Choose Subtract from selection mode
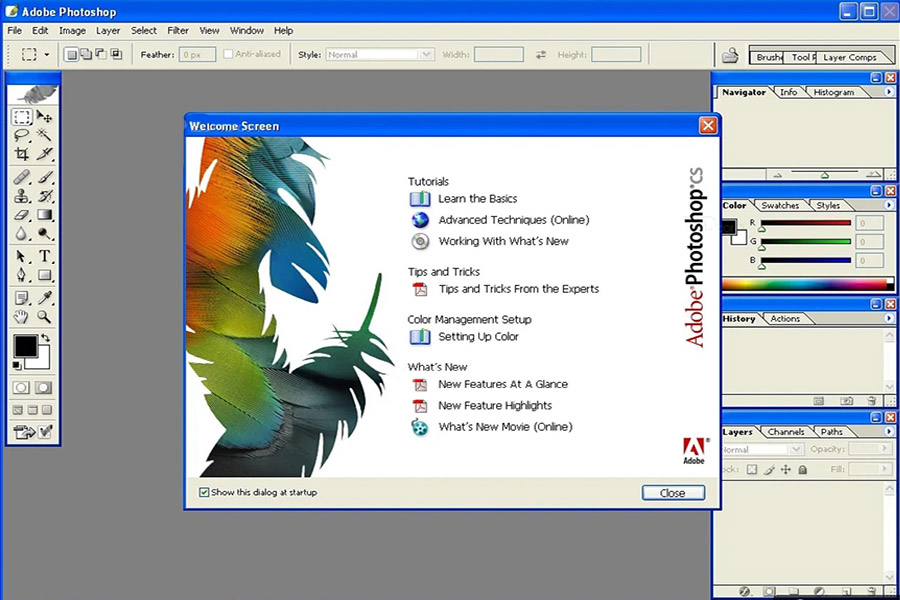The width and height of the screenshot is (900, 600). 101,55
